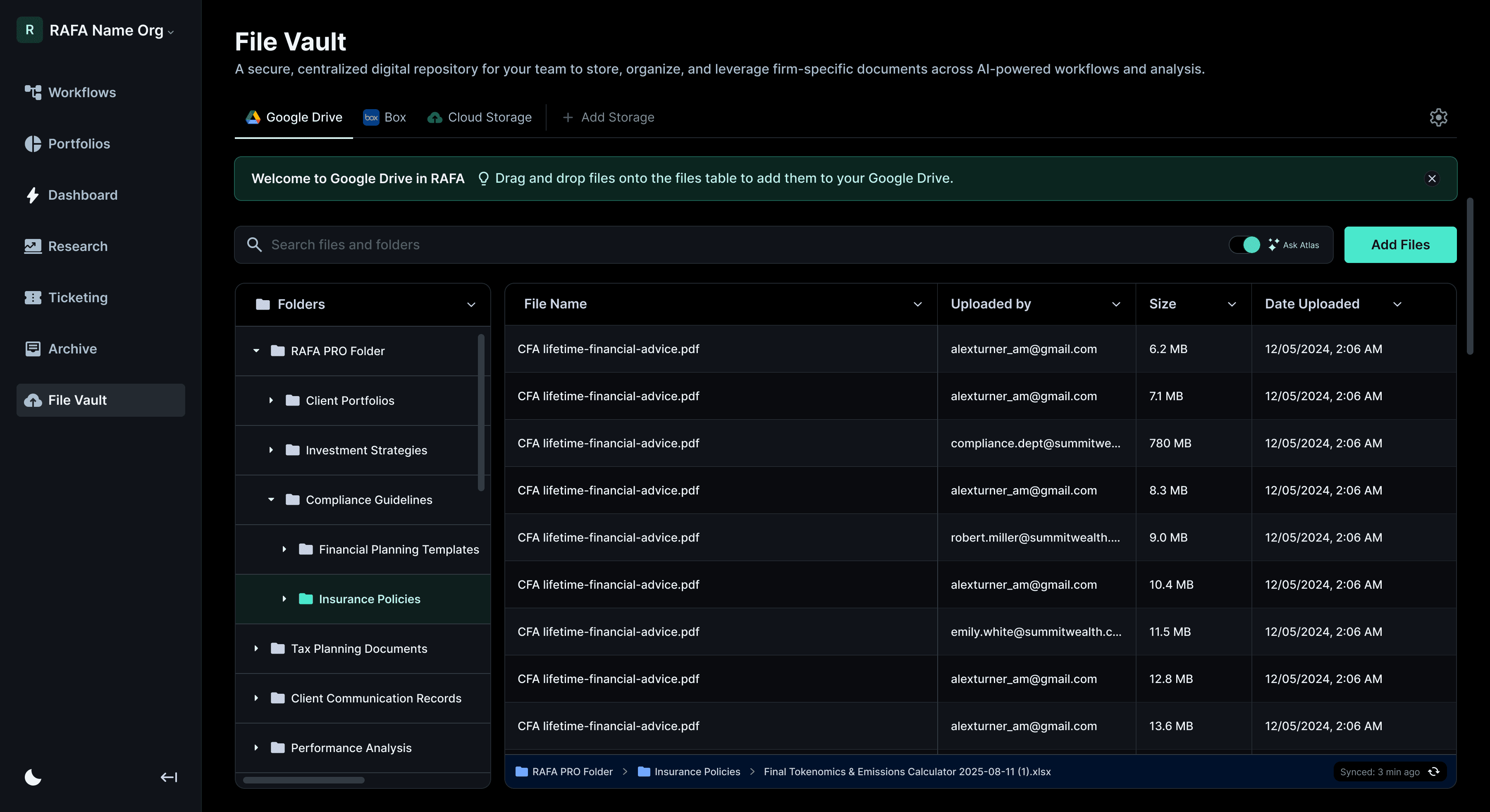Switch to the Box tab
This screenshot has width=1490, height=812.
click(x=384, y=117)
